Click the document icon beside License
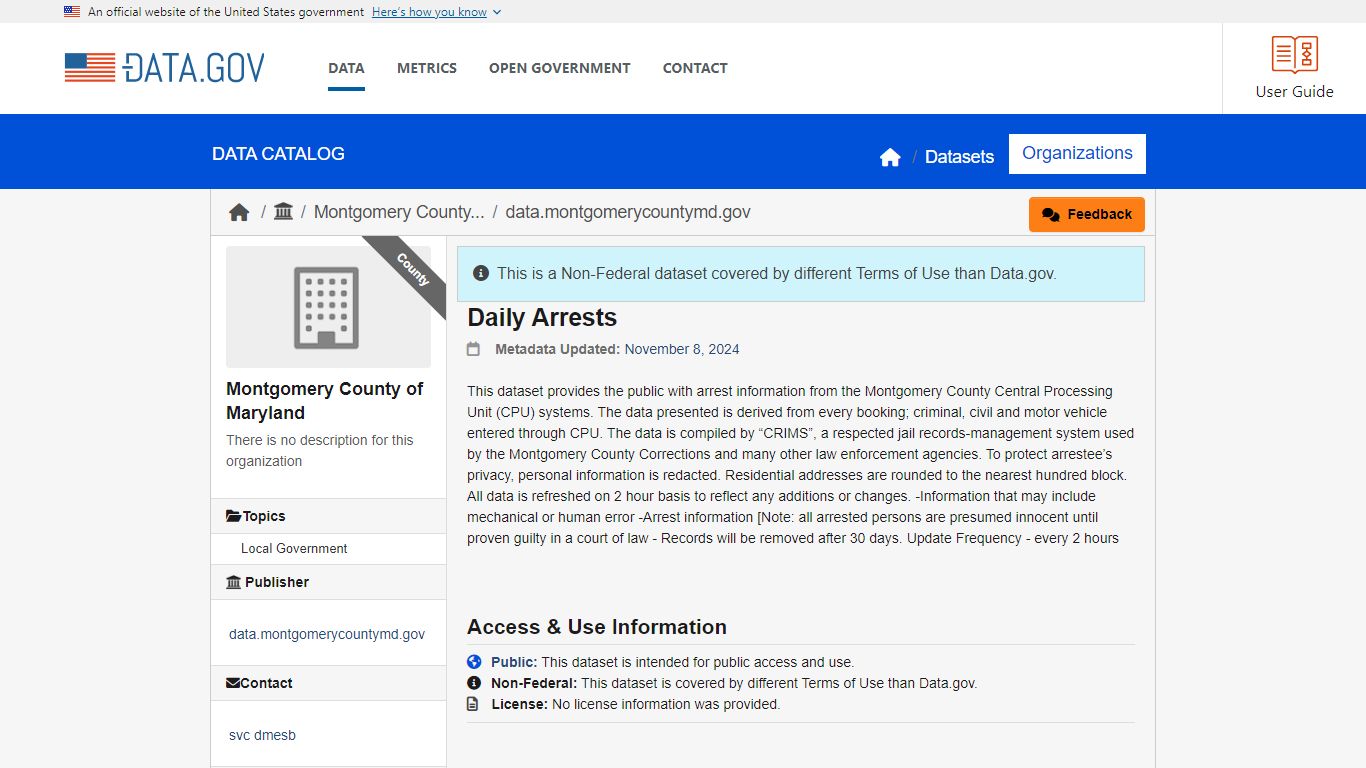The height and width of the screenshot is (768, 1366). tap(474, 704)
